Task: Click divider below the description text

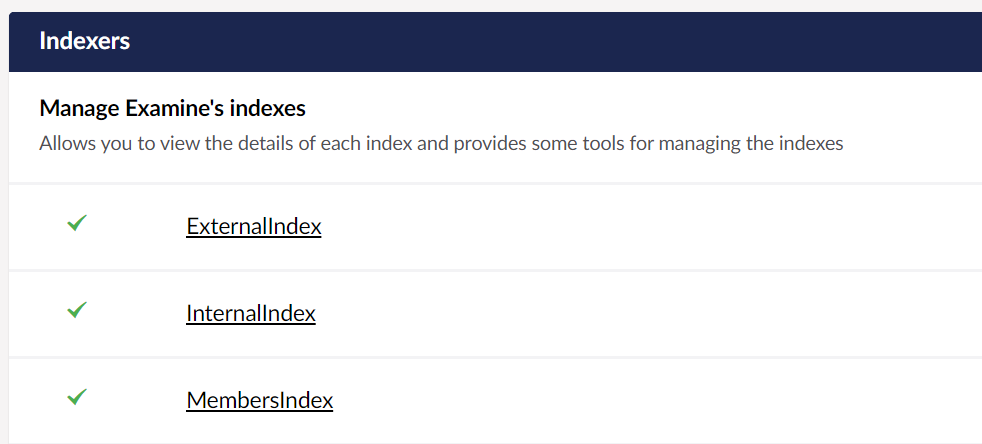Action: [x=495, y=183]
